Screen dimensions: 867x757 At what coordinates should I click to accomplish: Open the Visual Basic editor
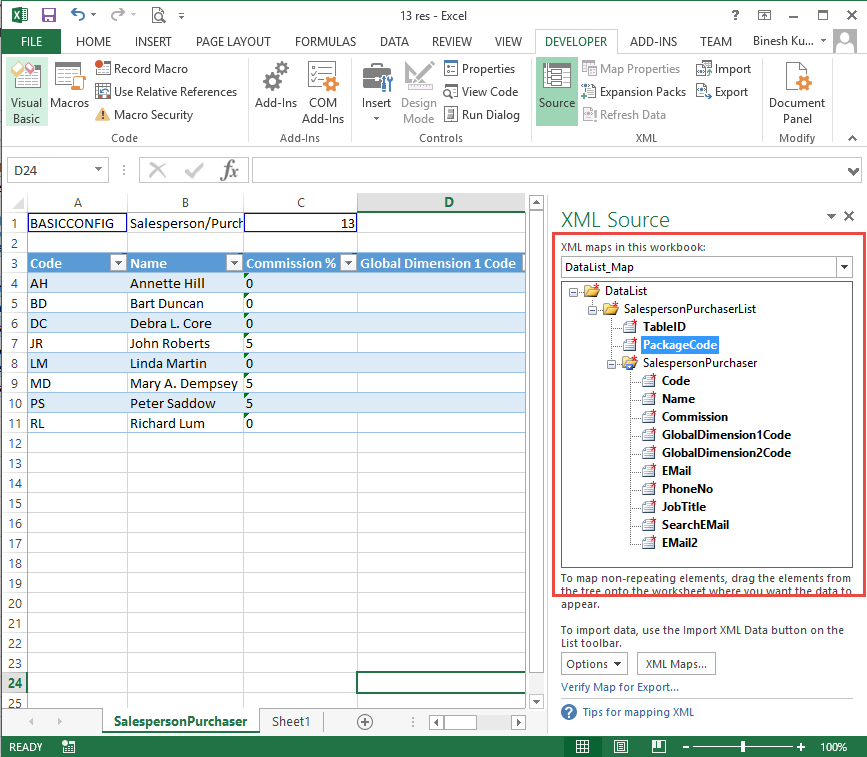(x=26, y=90)
